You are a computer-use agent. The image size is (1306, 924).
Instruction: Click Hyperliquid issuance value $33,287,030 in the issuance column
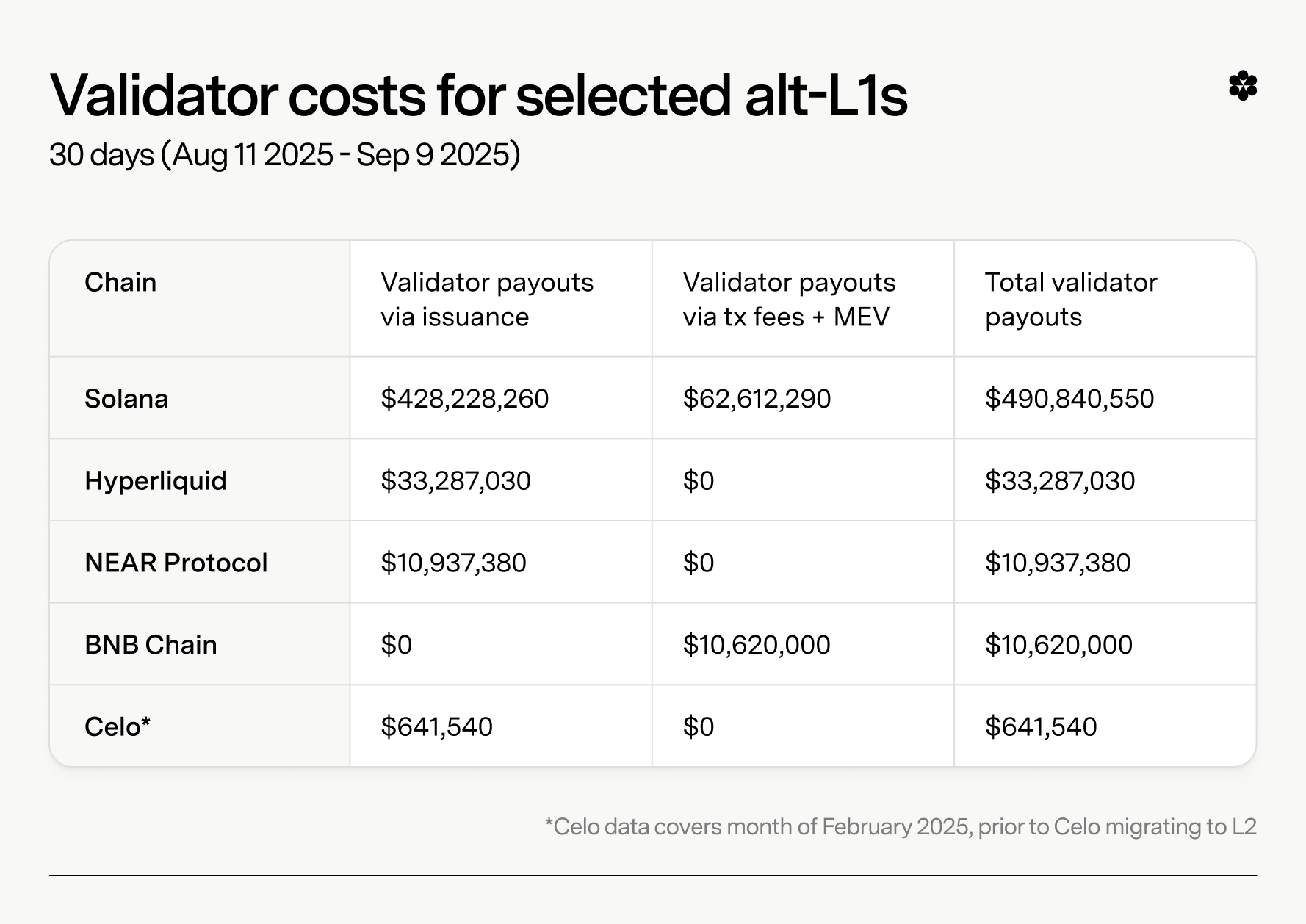click(x=455, y=481)
